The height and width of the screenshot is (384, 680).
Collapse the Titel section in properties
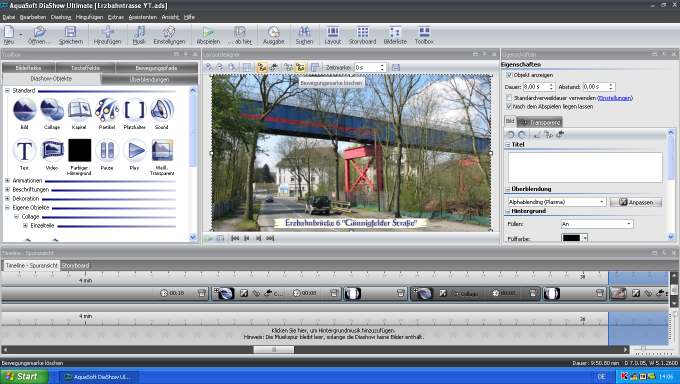[507, 144]
